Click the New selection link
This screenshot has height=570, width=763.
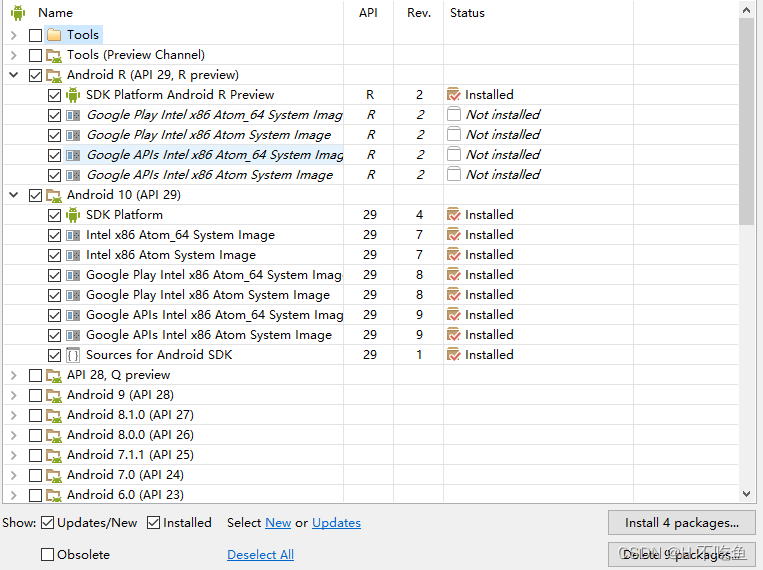click(278, 523)
